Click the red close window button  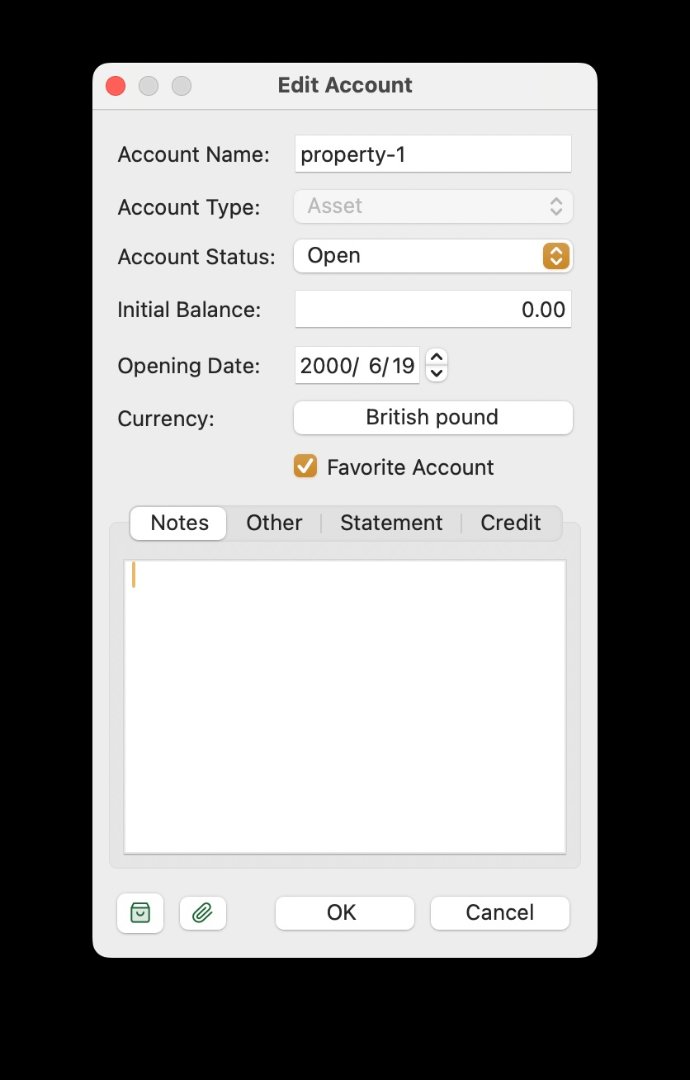(x=116, y=86)
